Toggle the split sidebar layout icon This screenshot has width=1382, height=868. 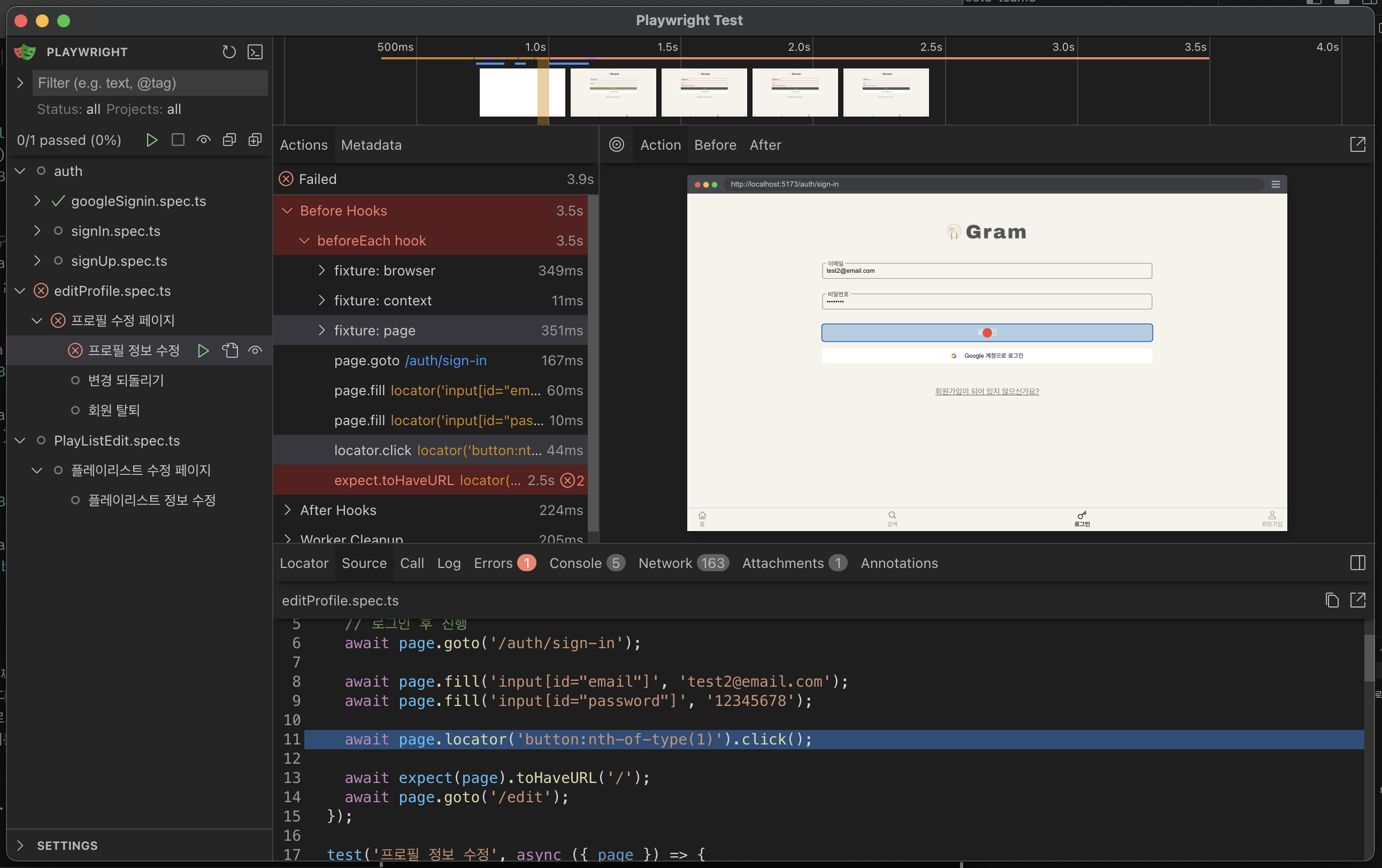pyautogui.click(x=1357, y=563)
